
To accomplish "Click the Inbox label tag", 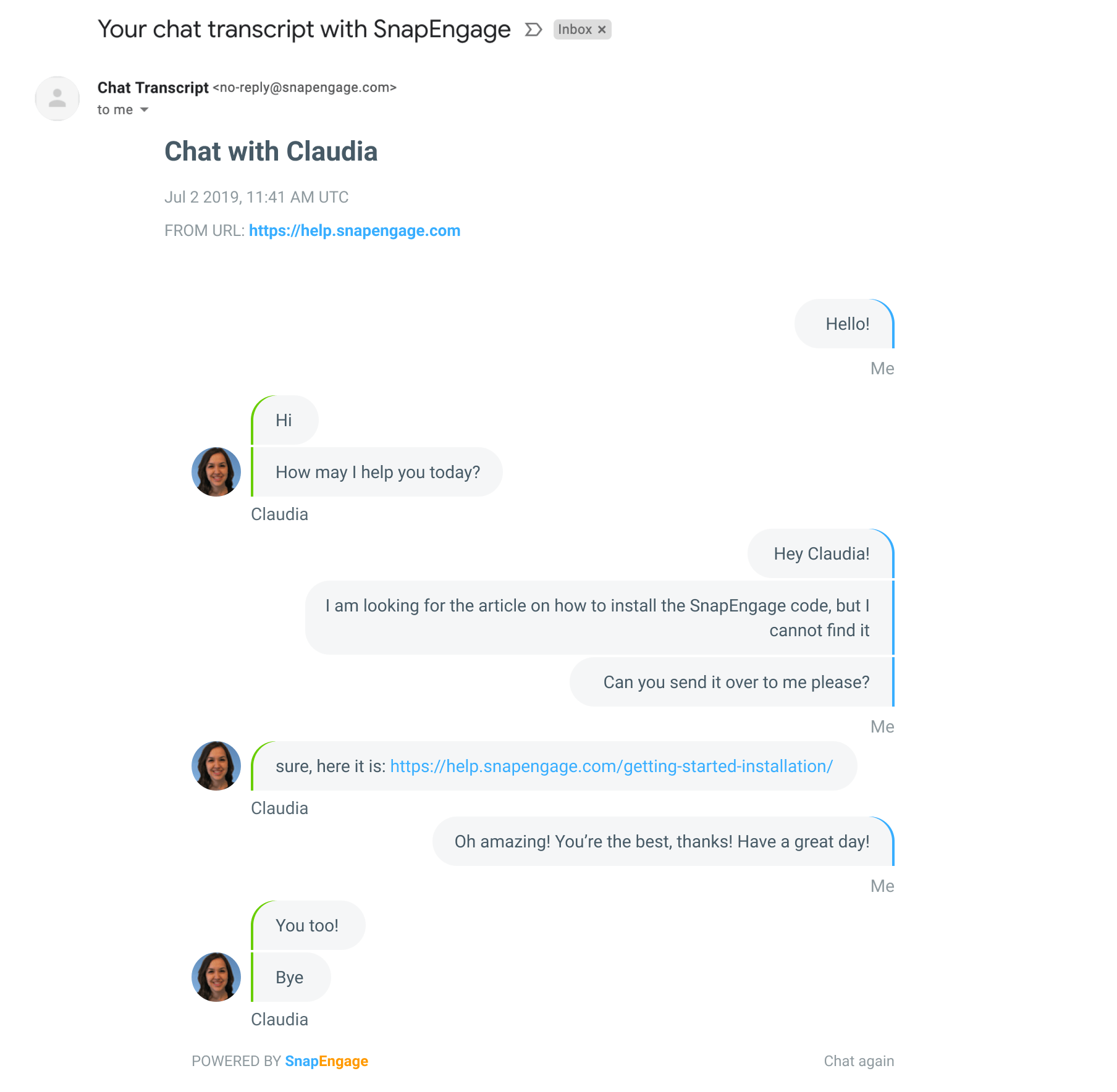I will tap(575, 30).
